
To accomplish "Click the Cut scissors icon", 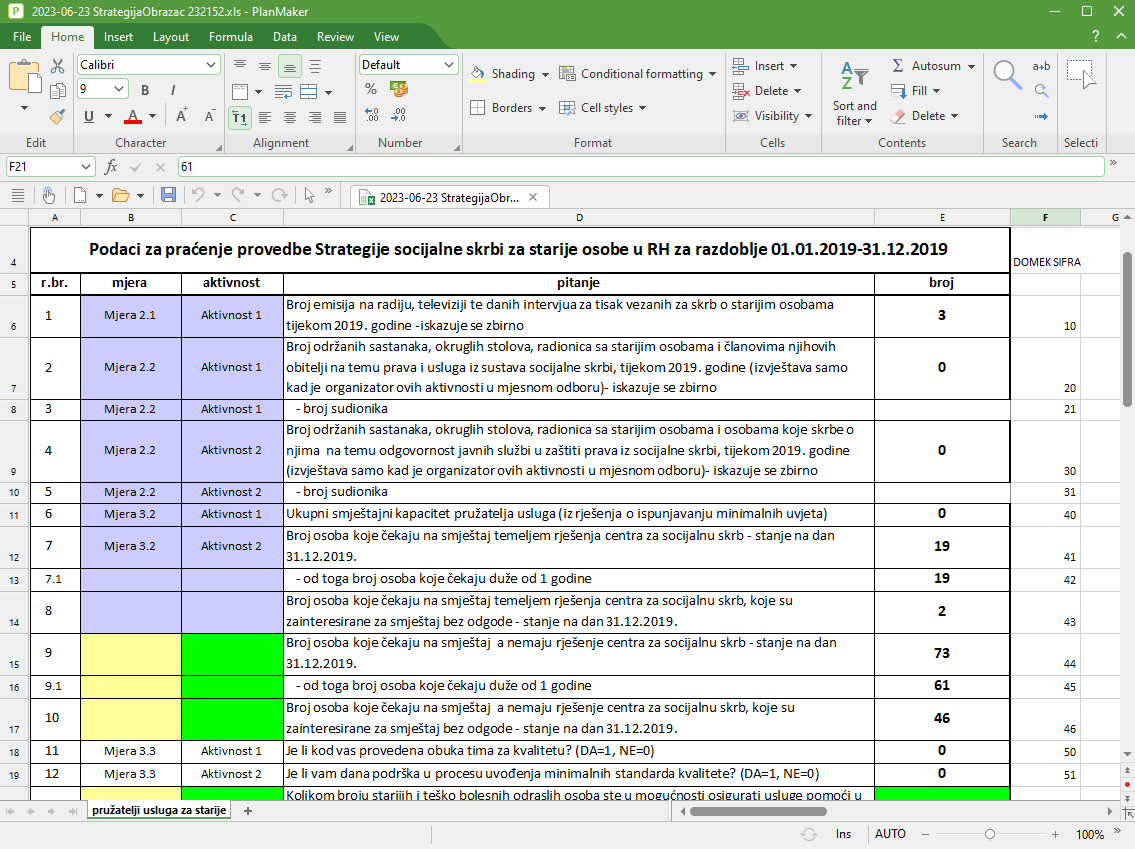I will [58, 66].
